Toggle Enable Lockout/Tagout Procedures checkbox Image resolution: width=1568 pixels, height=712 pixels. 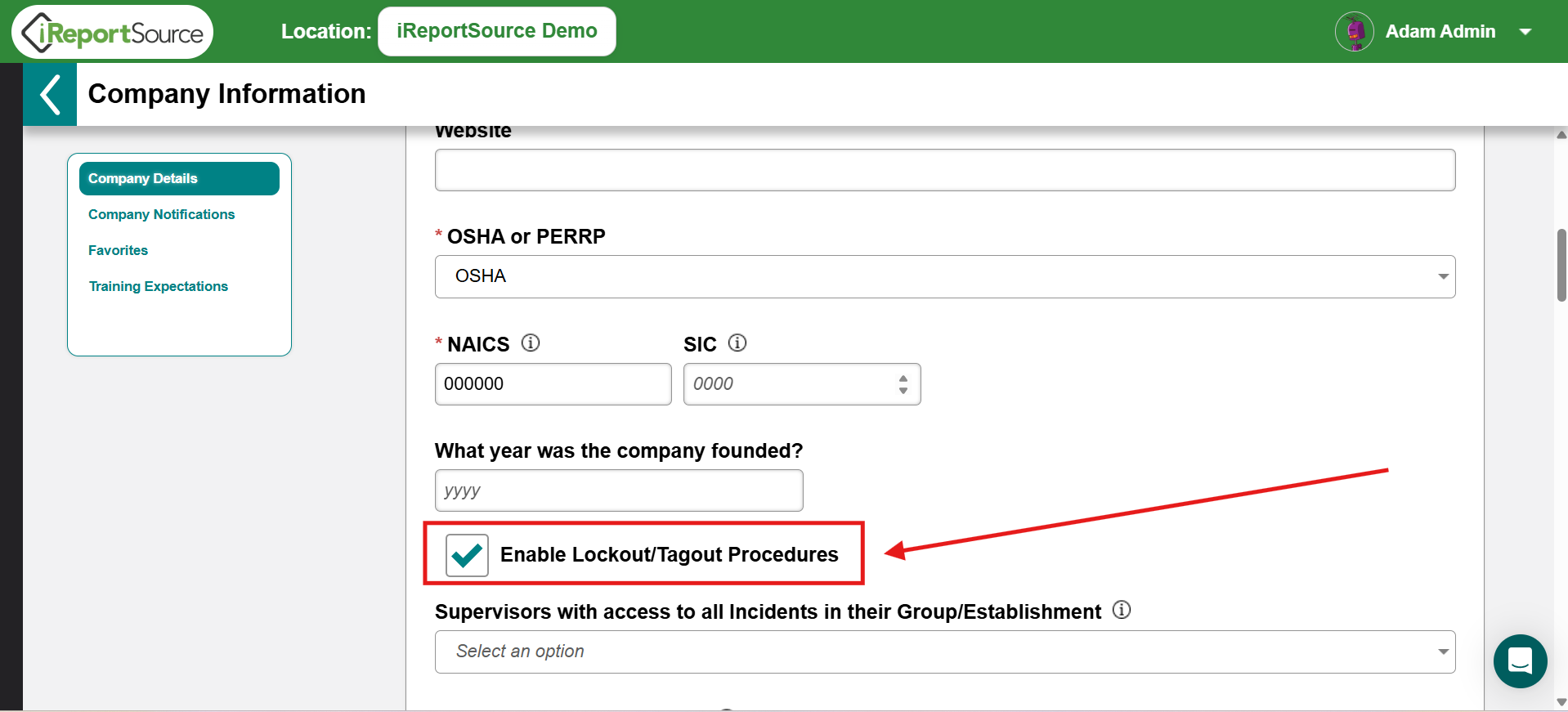tap(467, 555)
